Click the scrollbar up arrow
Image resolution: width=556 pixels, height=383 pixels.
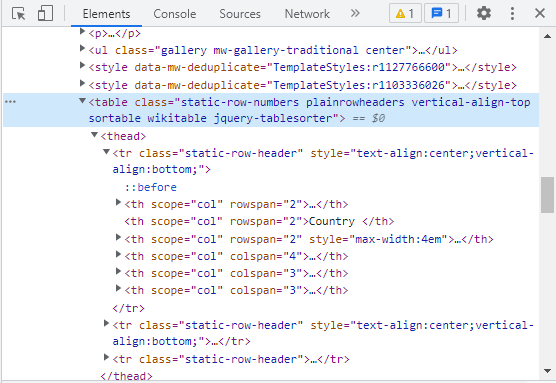click(x=547, y=36)
